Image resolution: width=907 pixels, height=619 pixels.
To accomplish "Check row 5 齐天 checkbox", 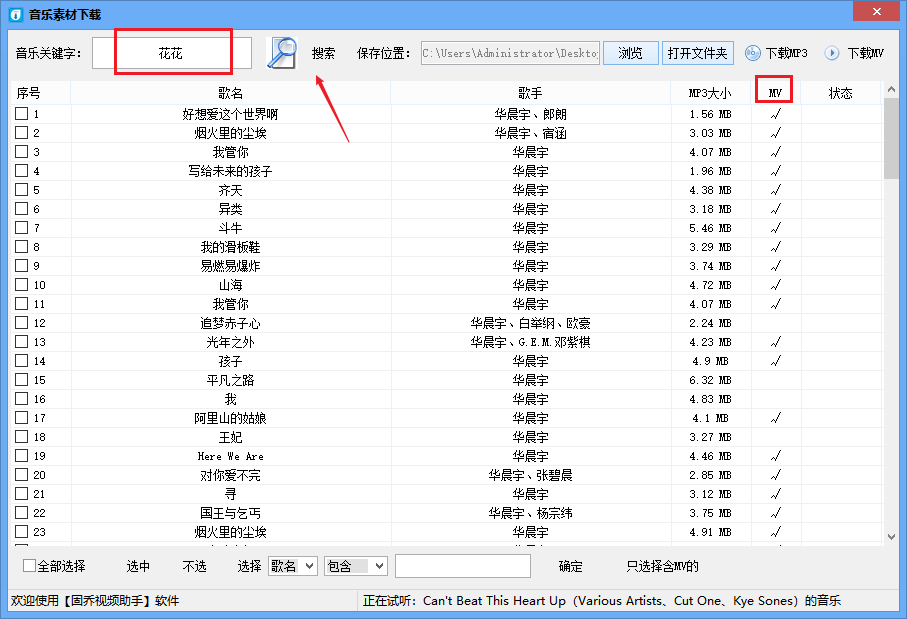I will pyautogui.click(x=21, y=189).
